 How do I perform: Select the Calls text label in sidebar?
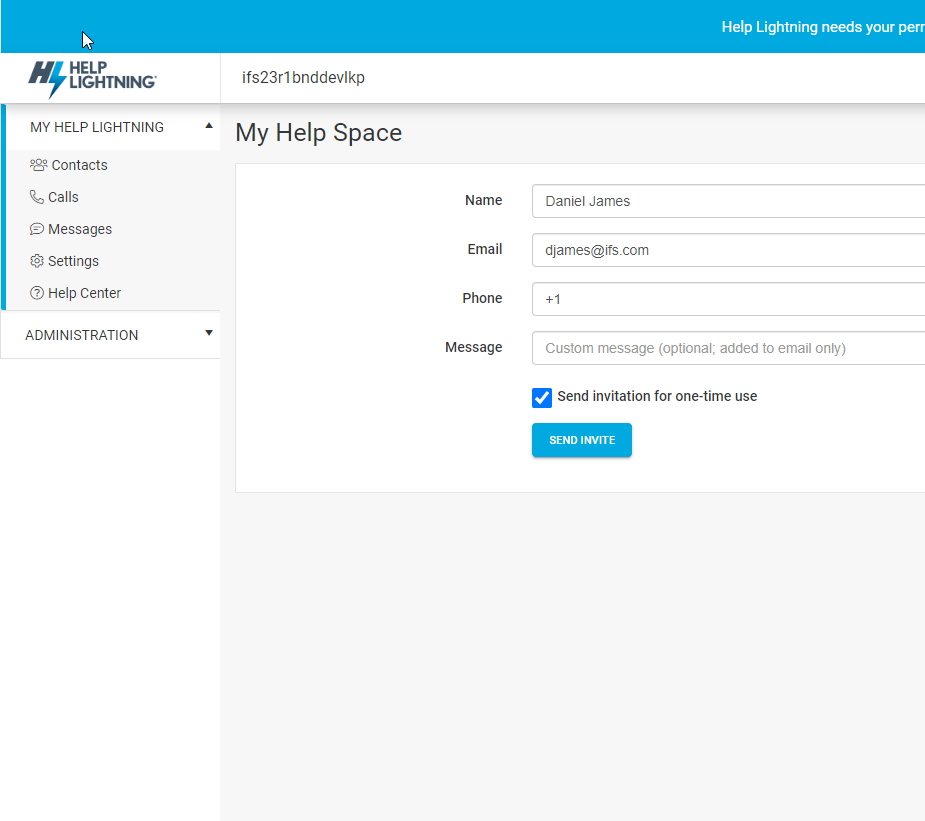pos(63,197)
